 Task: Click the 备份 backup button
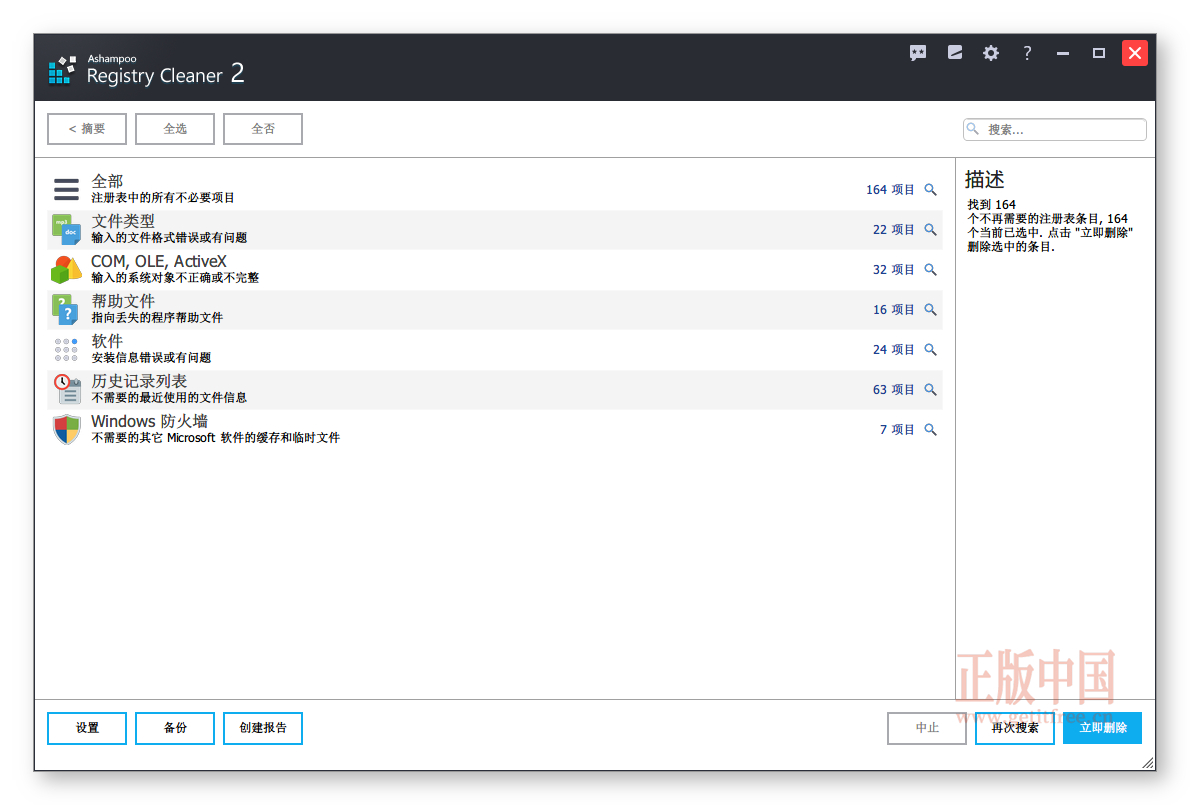175,728
